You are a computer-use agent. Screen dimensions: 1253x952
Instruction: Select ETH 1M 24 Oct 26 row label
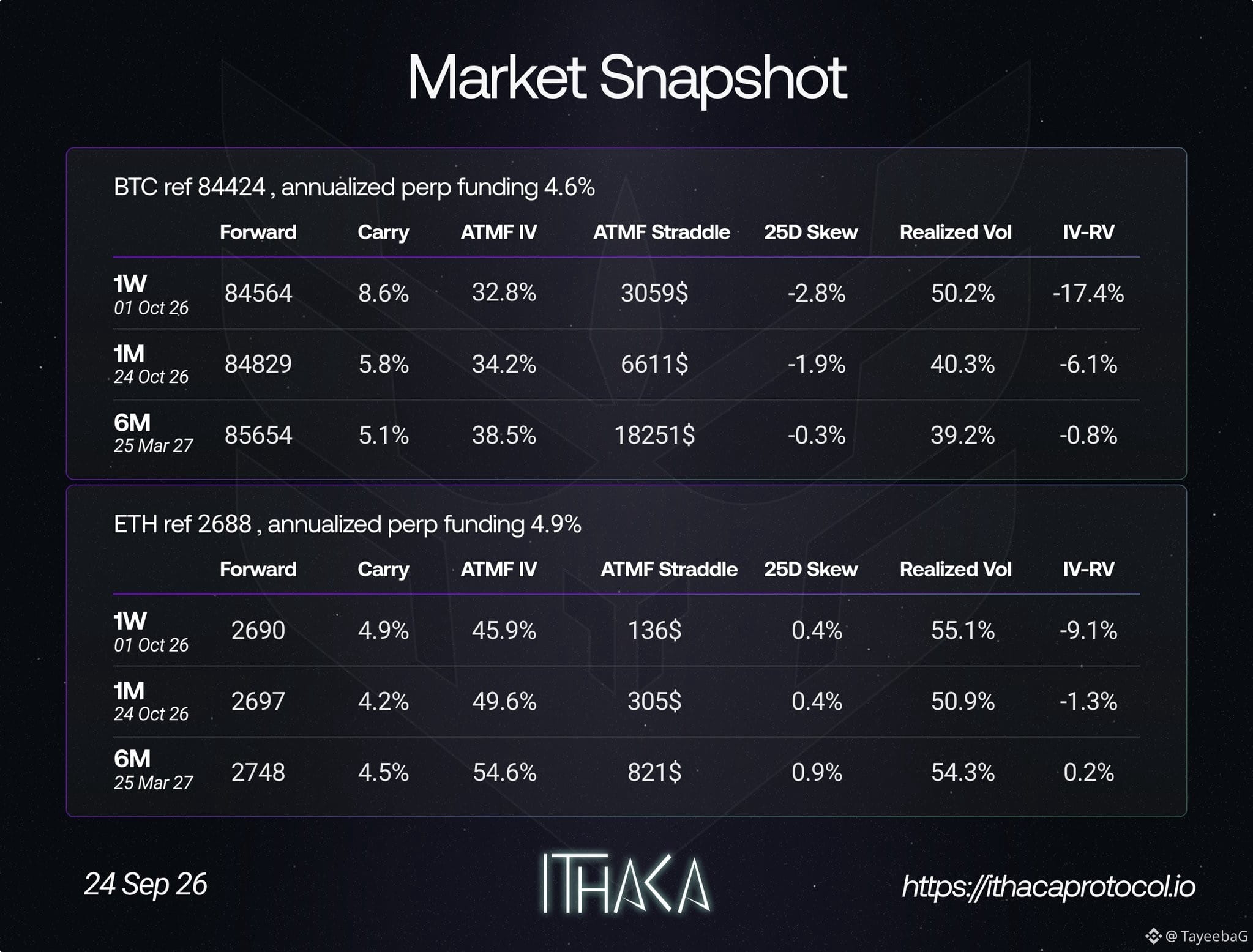(x=151, y=701)
